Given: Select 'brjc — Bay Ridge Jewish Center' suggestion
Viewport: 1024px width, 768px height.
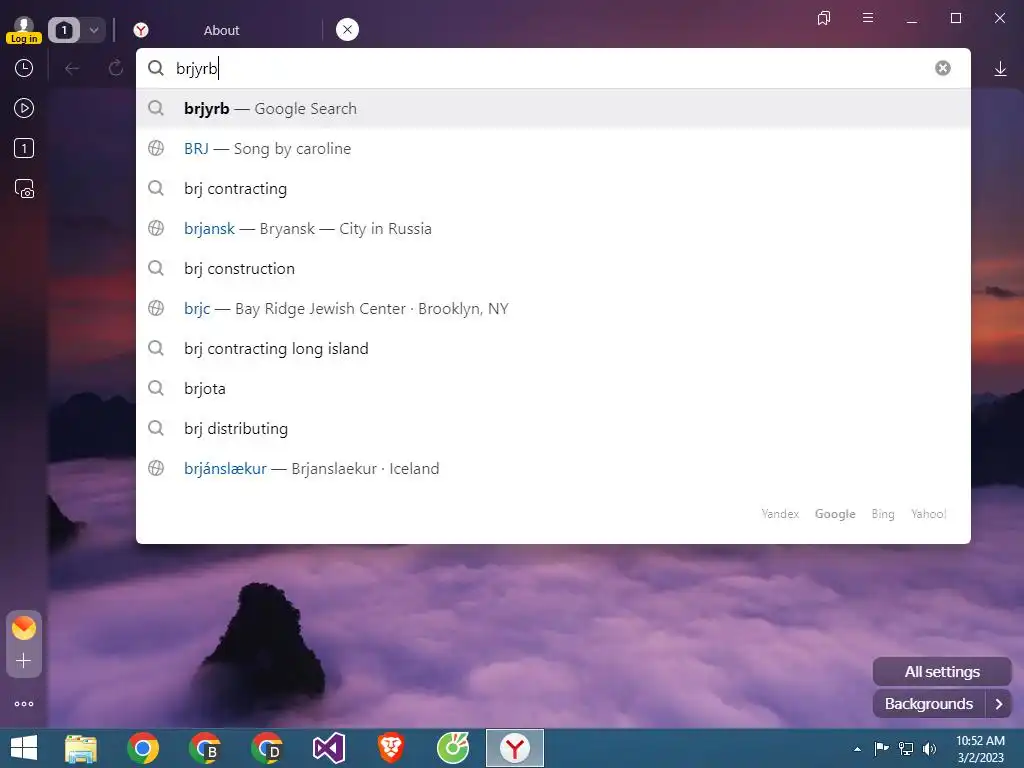Looking at the screenshot, I should (553, 308).
